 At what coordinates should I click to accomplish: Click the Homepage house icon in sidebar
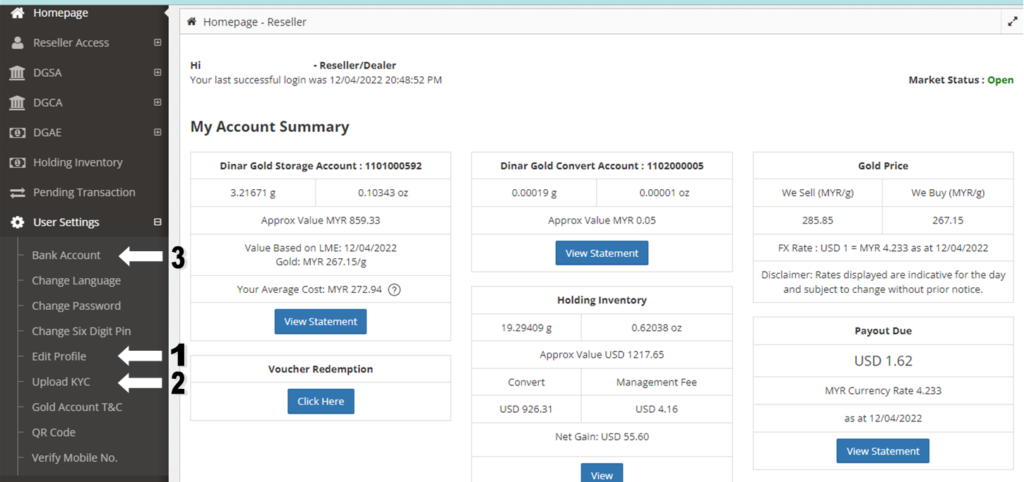point(17,13)
